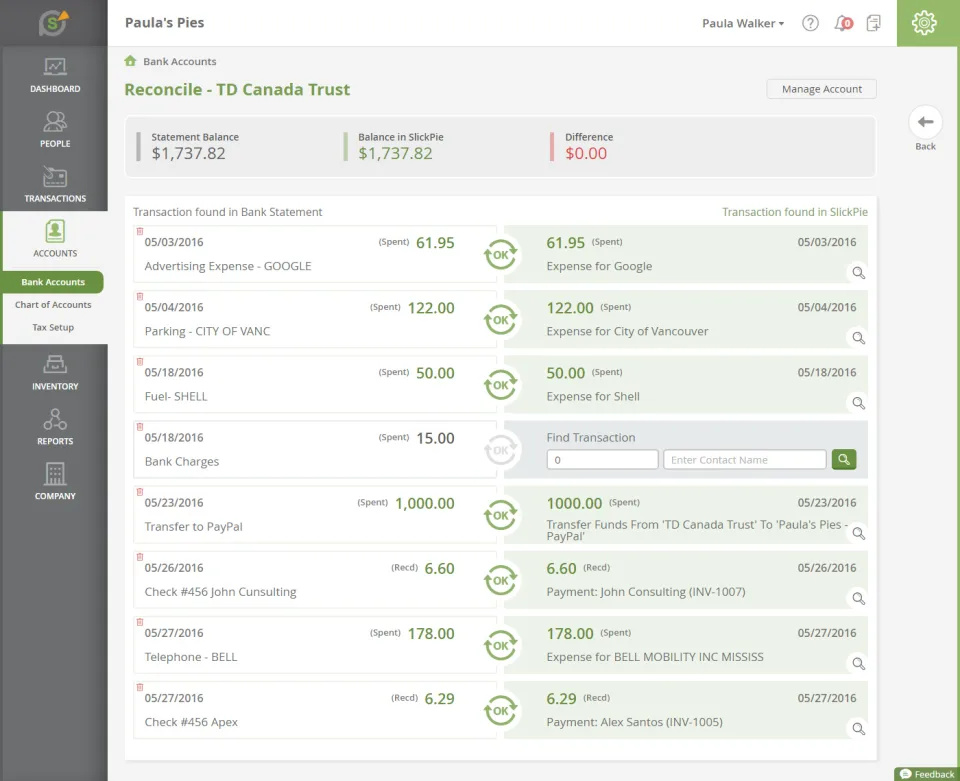Toggle OK match for Bank Charges row
Viewport: 960px width, 781px height.
click(x=500, y=450)
